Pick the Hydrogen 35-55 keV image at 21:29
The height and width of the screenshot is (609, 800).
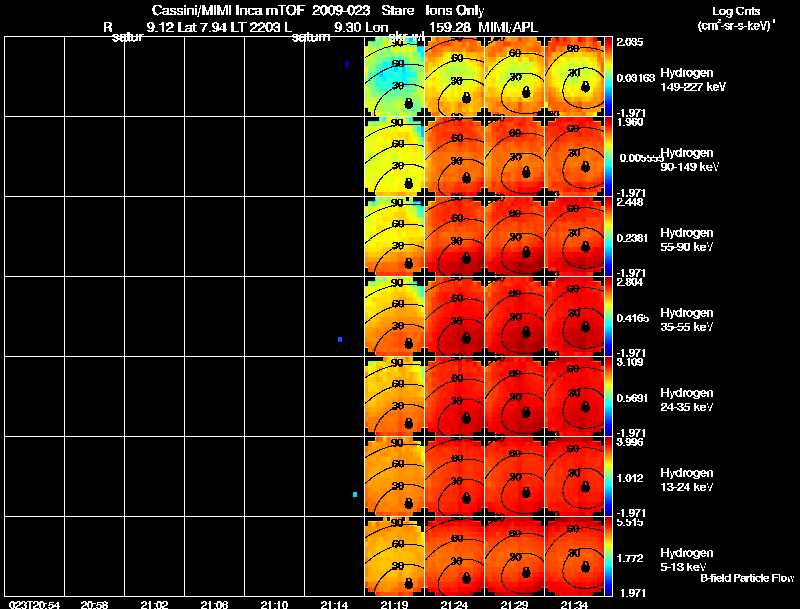point(514,317)
